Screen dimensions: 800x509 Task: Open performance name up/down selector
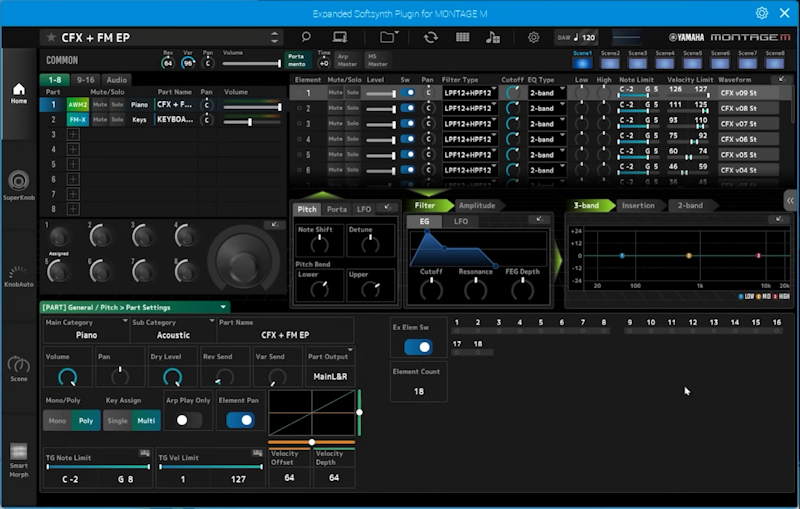tap(274, 37)
